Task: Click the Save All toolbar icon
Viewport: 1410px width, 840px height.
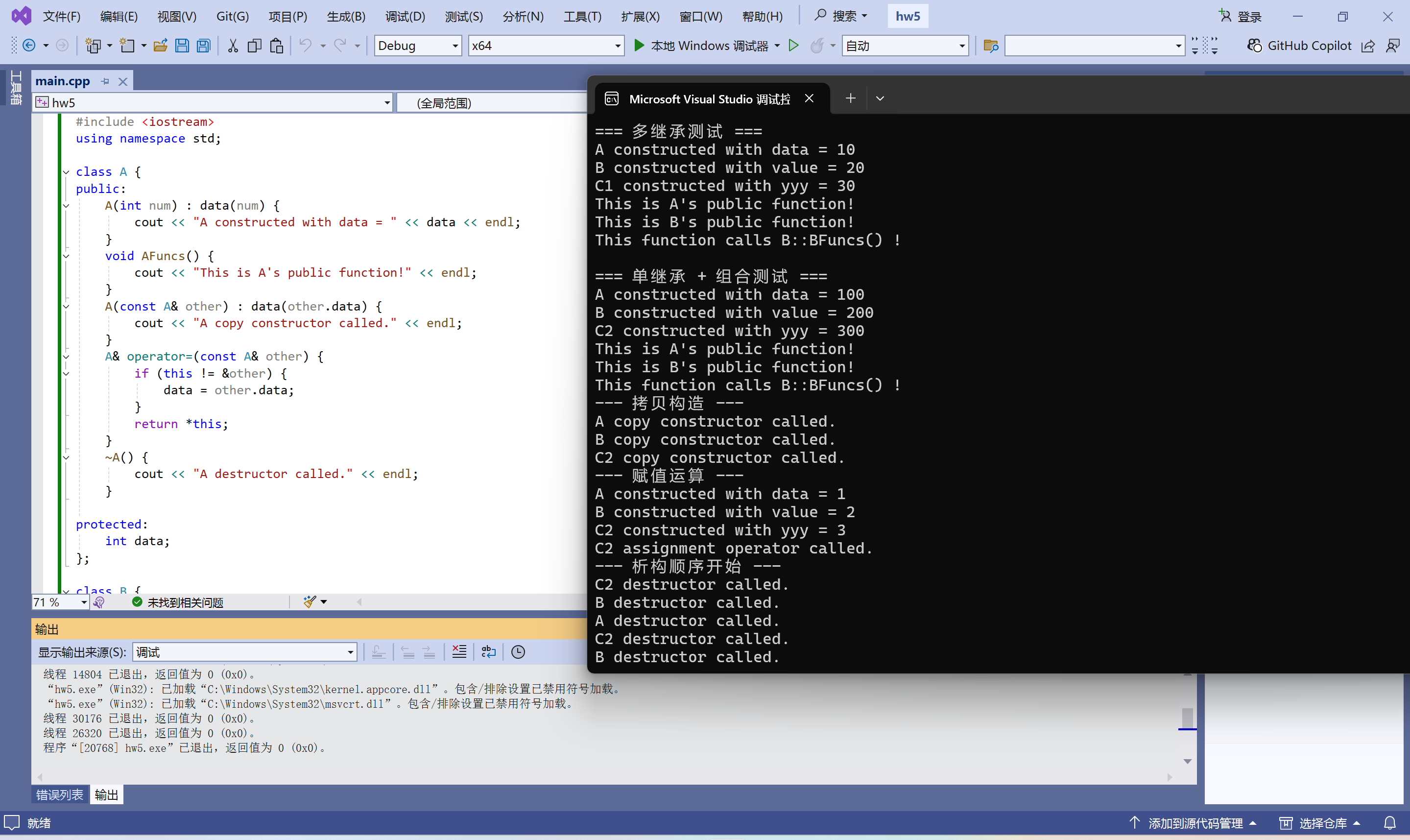Action: click(x=204, y=46)
